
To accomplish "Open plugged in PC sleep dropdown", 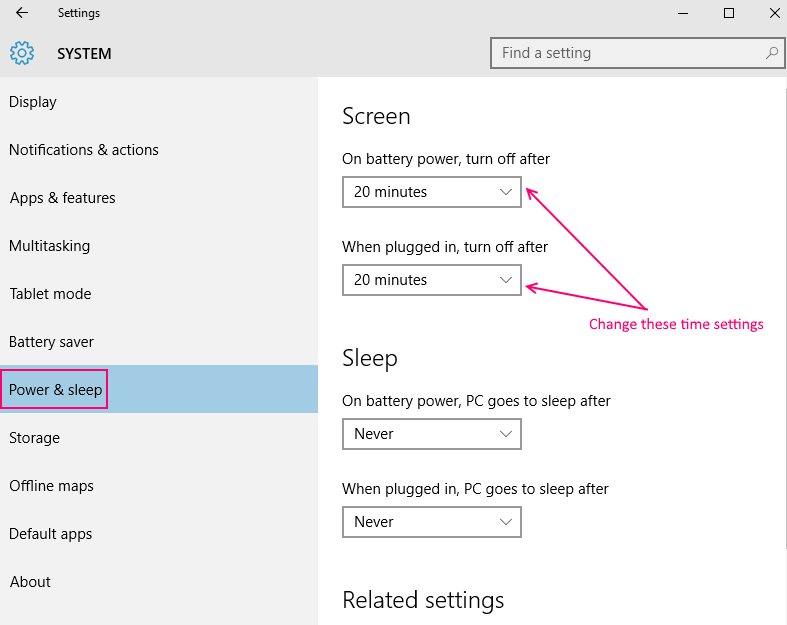I will tap(432, 522).
